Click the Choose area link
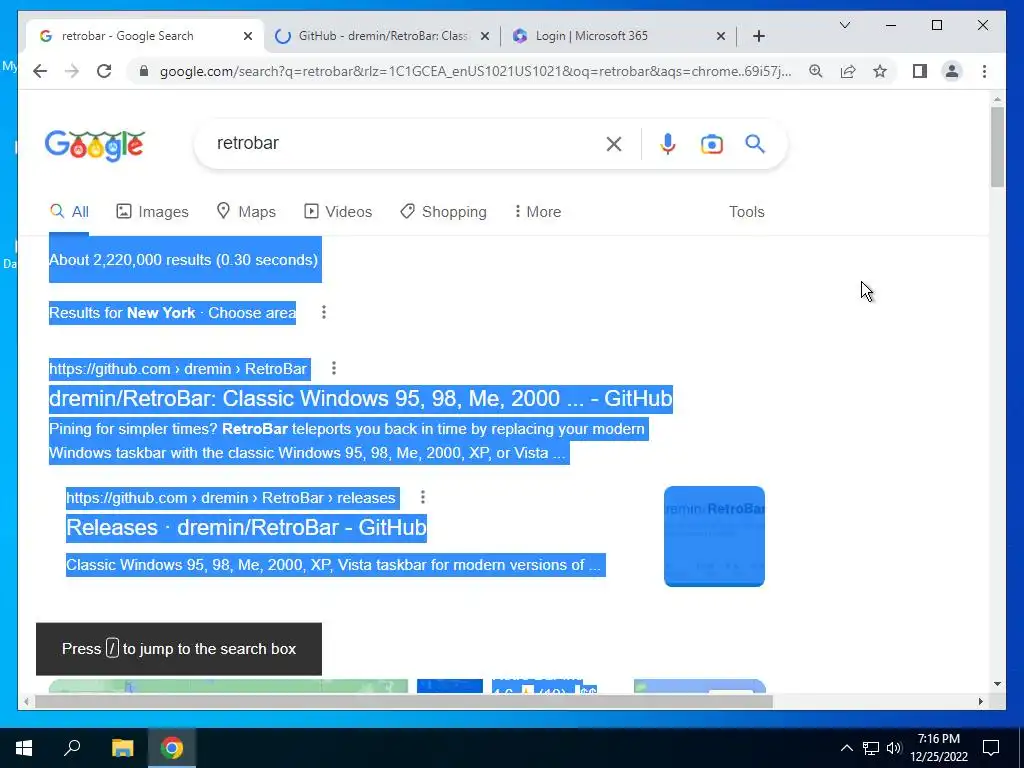Viewport: 1024px width, 768px height. [x=252, y=313]
